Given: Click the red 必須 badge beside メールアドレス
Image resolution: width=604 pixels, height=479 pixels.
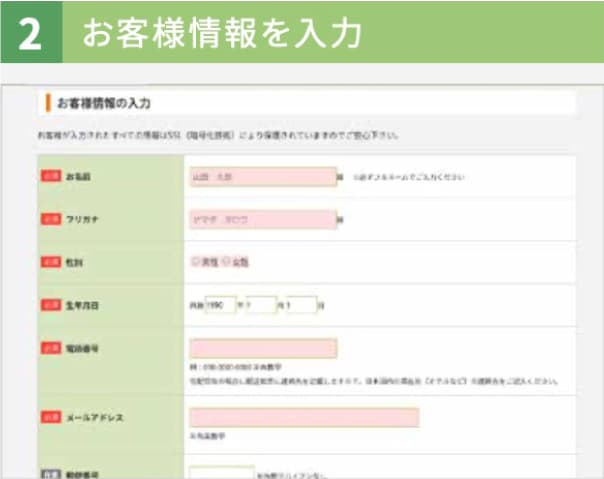Looking at the screenshot, I should [51, 417].
